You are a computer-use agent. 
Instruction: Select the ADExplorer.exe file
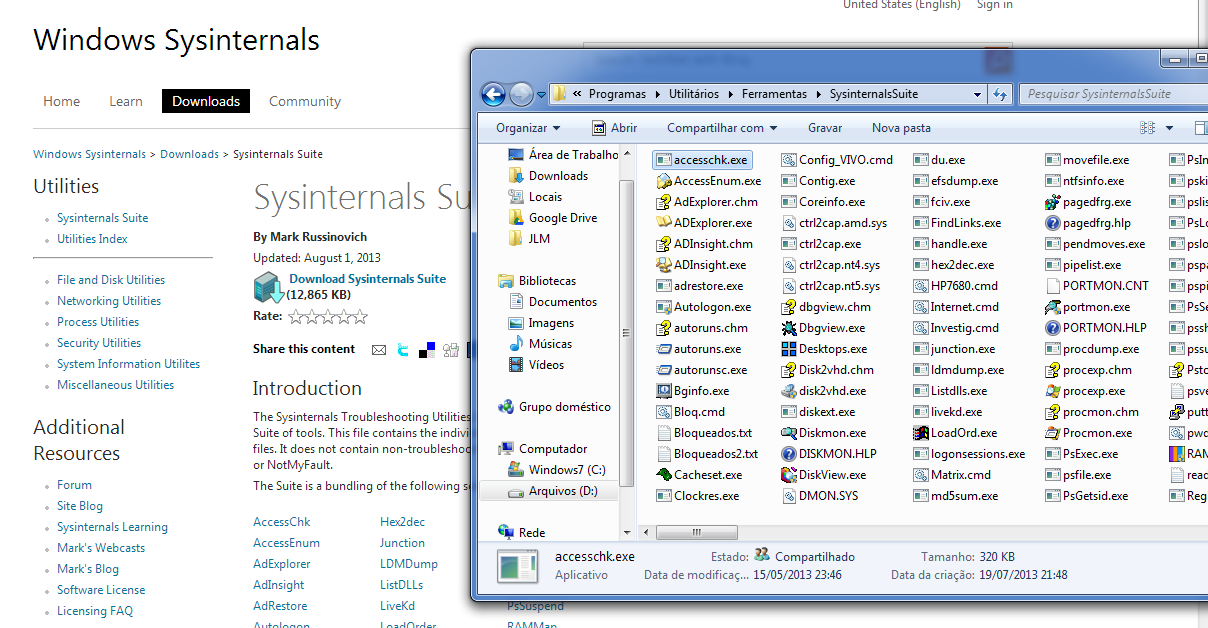[x=705, y=223]
